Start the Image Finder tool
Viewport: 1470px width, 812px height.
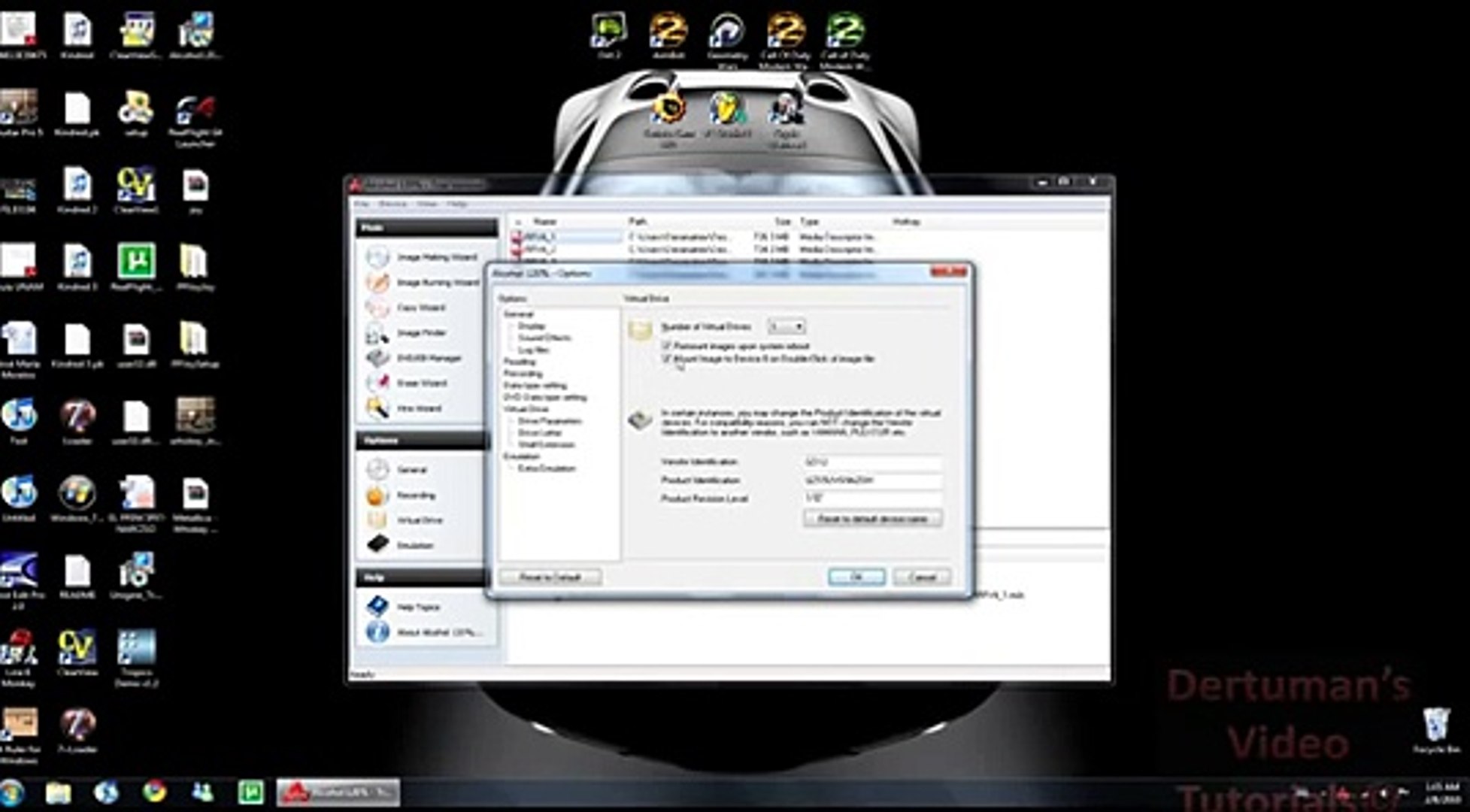coord(421,333)
